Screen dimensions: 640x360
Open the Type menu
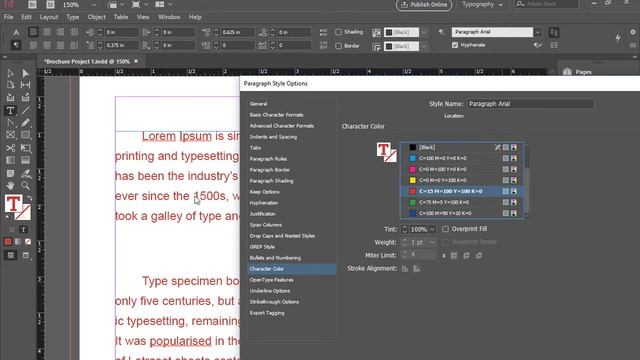click(x=73, y=17)
